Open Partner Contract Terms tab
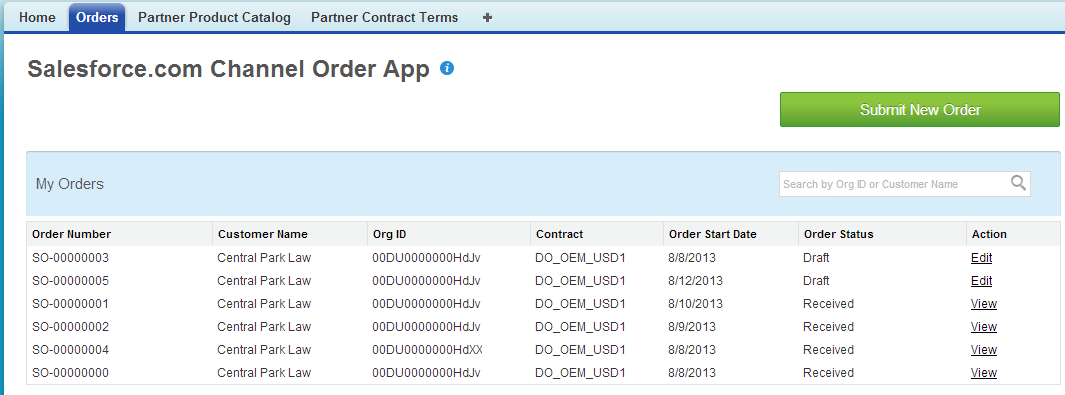Image resolution: width=1065 pixels, height=395 pixels. (x=384, y=18)
